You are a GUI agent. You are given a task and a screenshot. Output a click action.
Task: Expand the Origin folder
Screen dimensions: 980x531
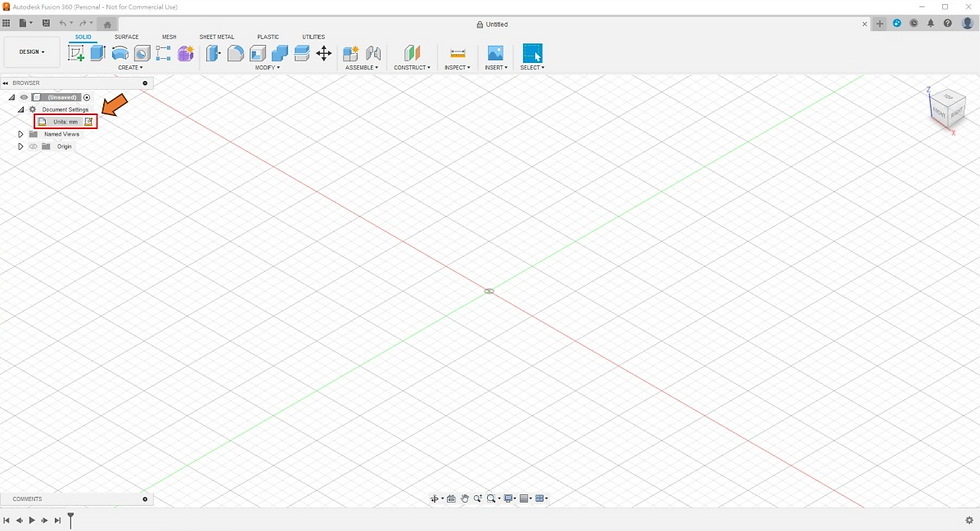21,147
